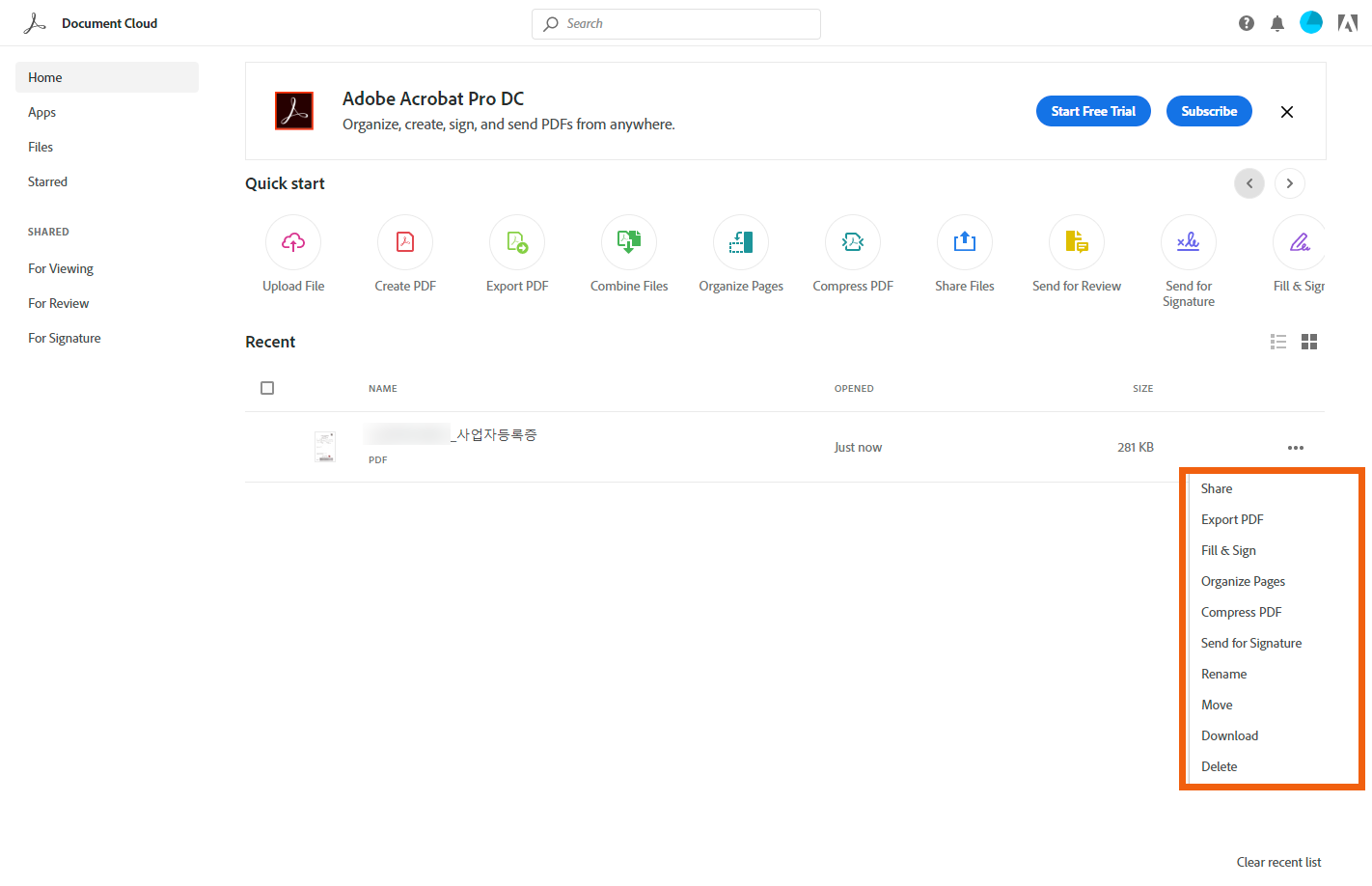The height and width of the screenshot is (886, 1372).
Task: Click the Organize Pages icon
Action: click(741, 242)
